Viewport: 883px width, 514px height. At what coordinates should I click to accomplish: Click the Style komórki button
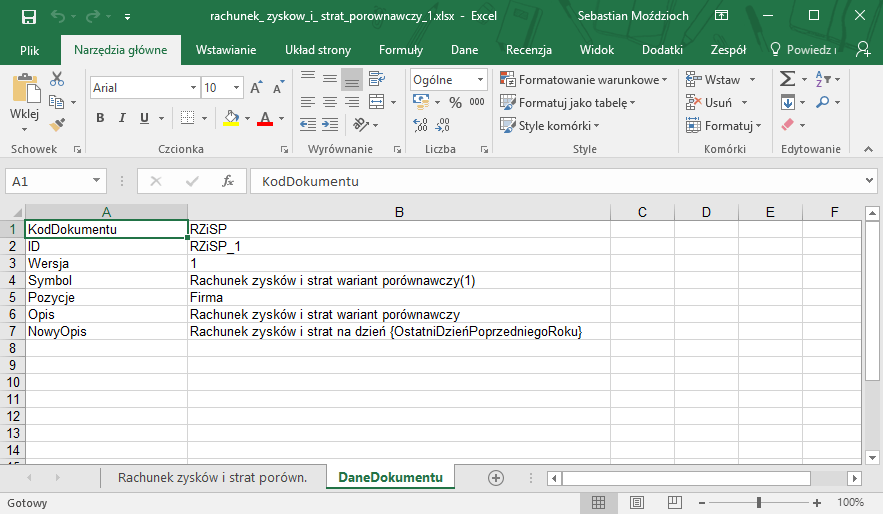tap(553, 126)
